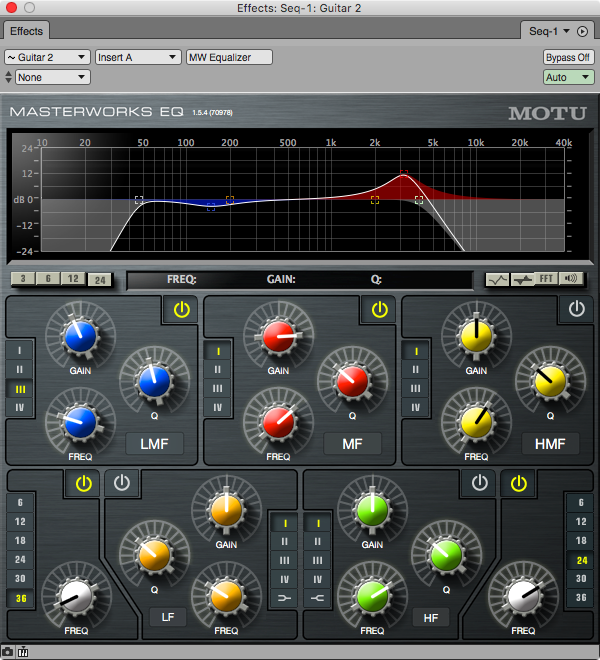Select LMF filter type II
Screen dimensions: 600x660
click(x=19, y=370)
